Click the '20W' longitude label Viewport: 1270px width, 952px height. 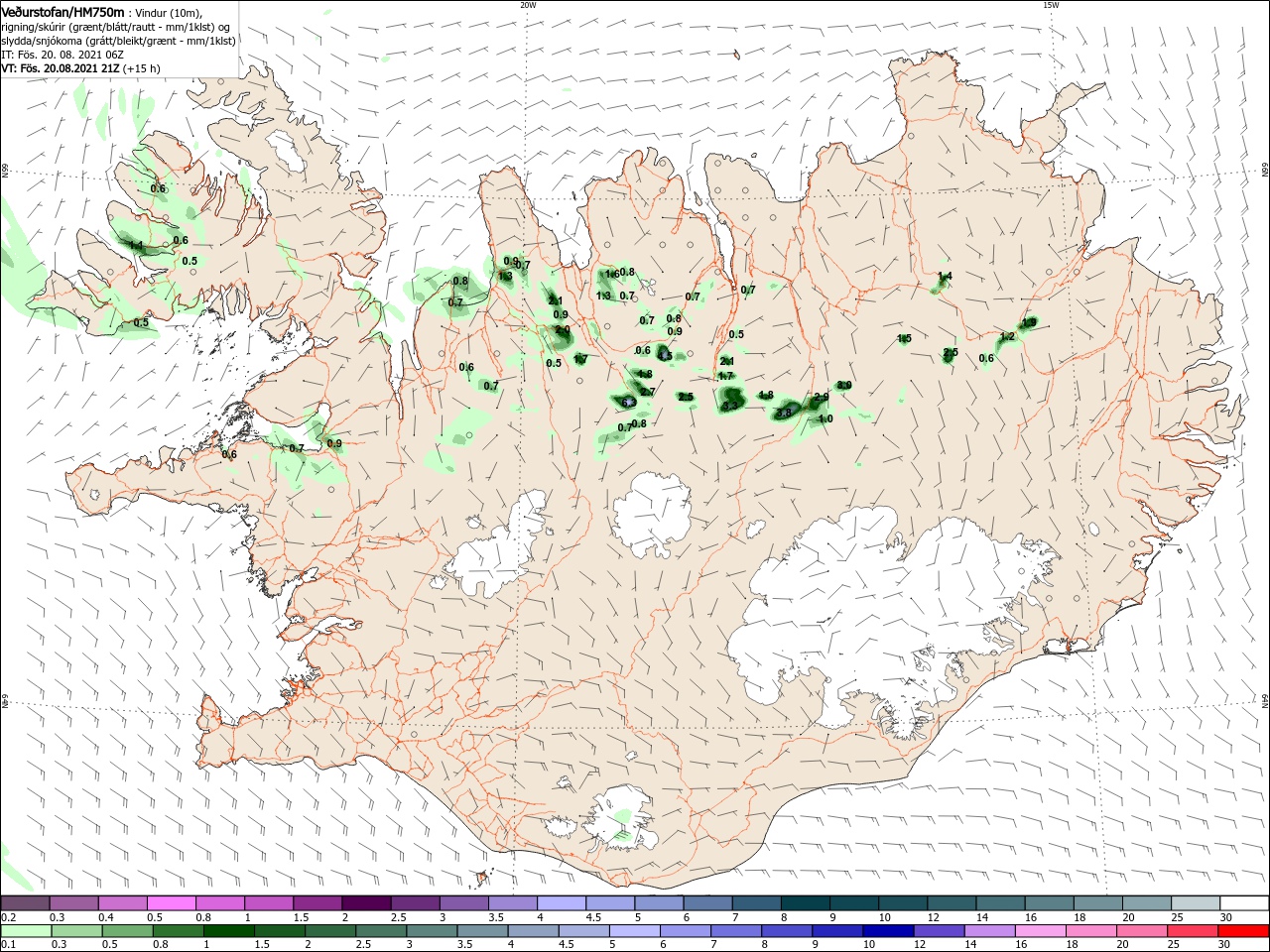528,5
